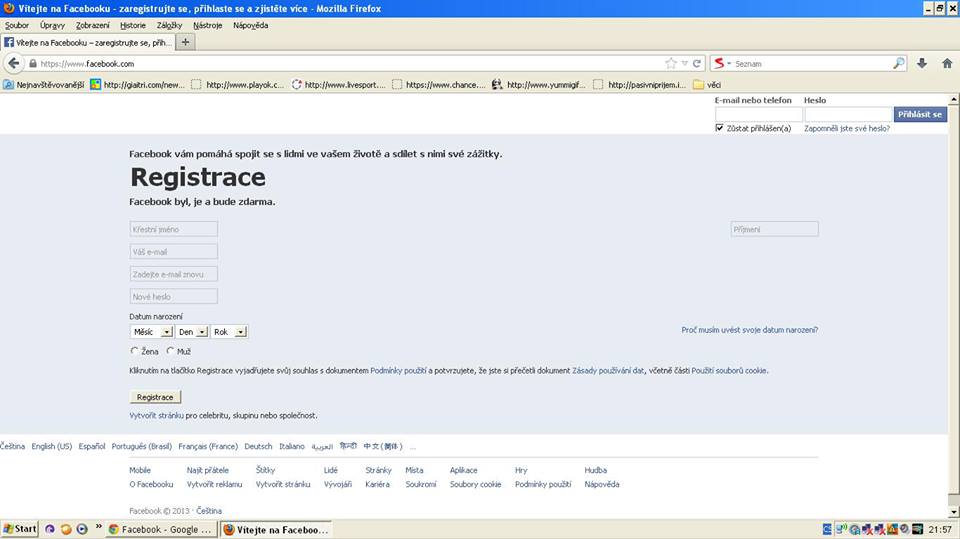
Task: Open the chance bookmark
Action: click(439, 85)
